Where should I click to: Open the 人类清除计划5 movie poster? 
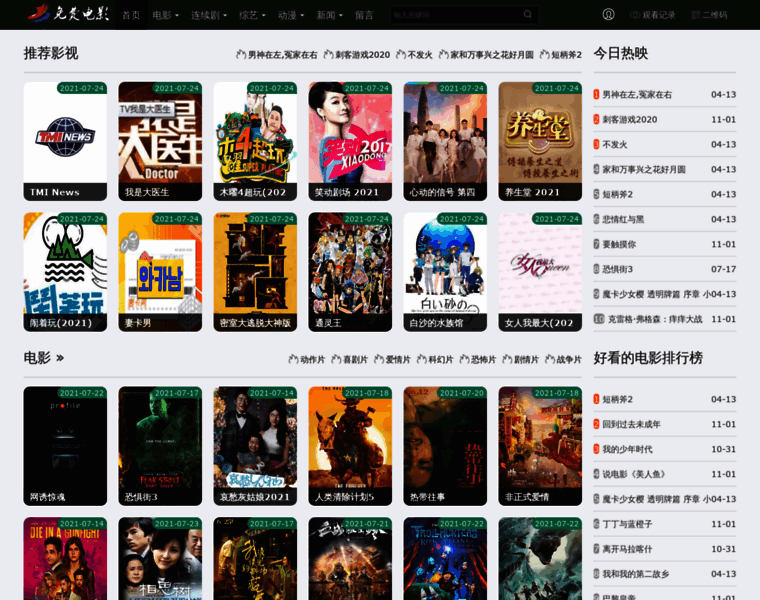click(350, 446)
